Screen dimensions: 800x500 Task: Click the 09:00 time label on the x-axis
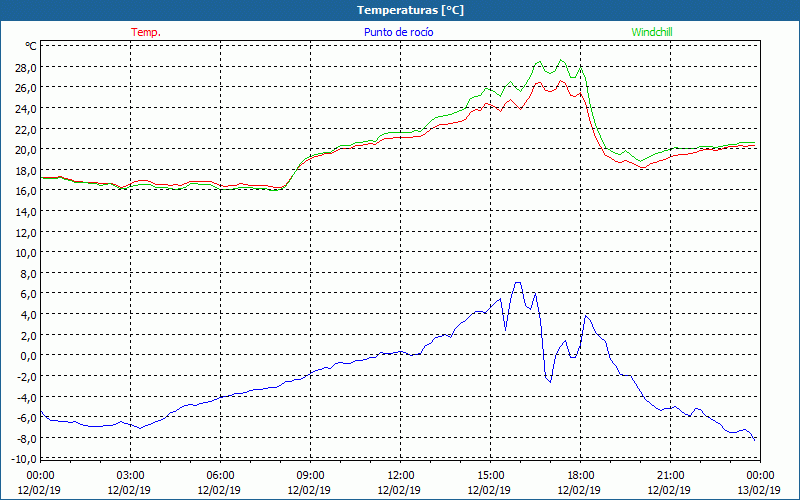click(311, 476)
